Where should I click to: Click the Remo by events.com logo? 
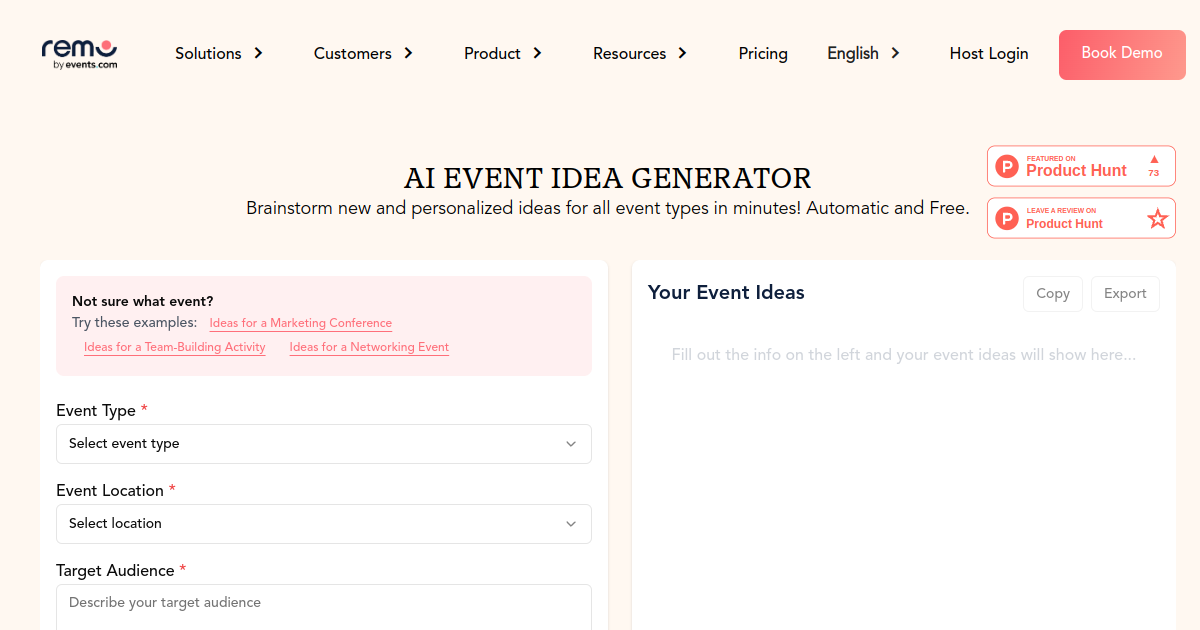(x=79, y=53)
